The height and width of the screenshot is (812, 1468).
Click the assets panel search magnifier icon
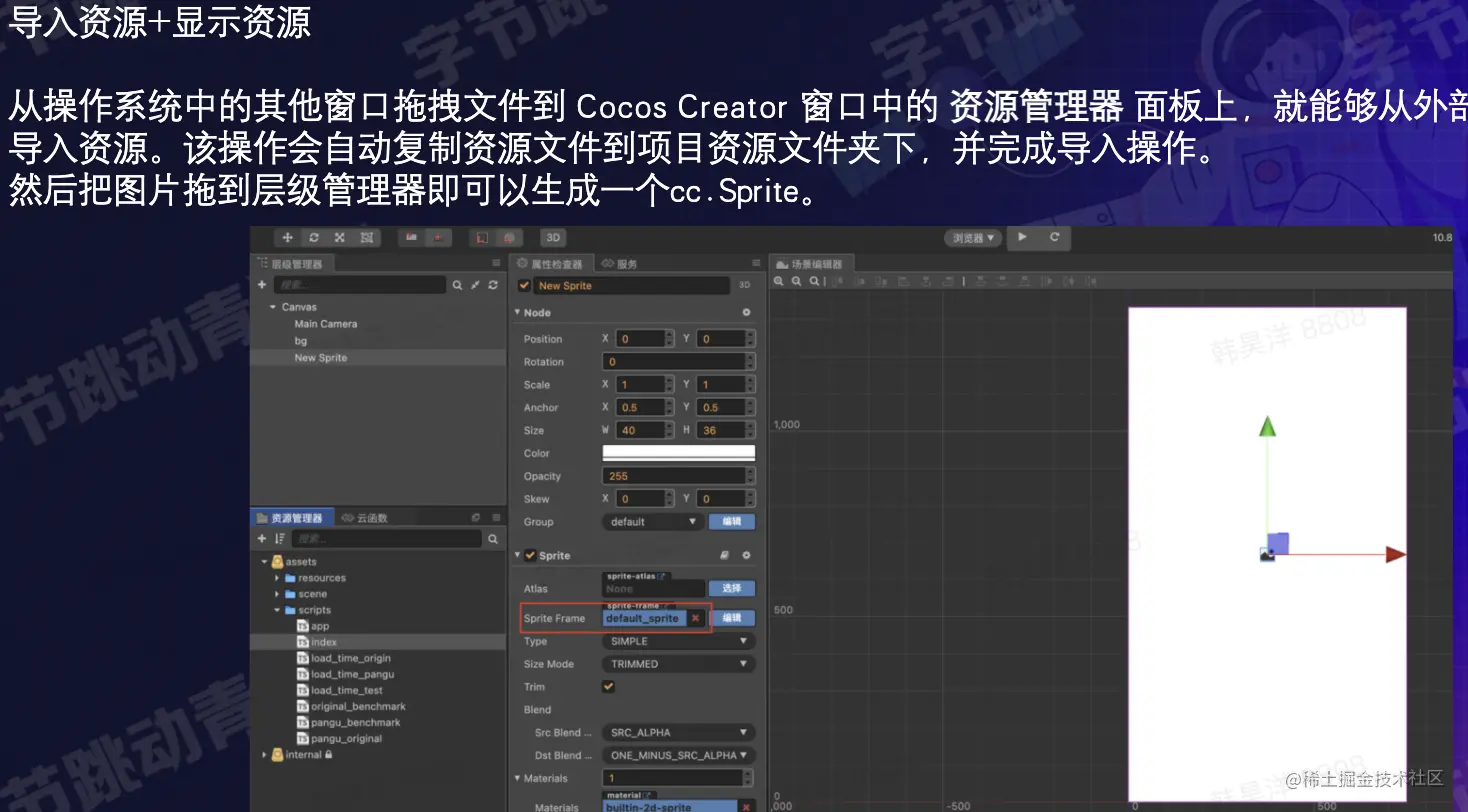pyautogui.click(x=493, y=539)
